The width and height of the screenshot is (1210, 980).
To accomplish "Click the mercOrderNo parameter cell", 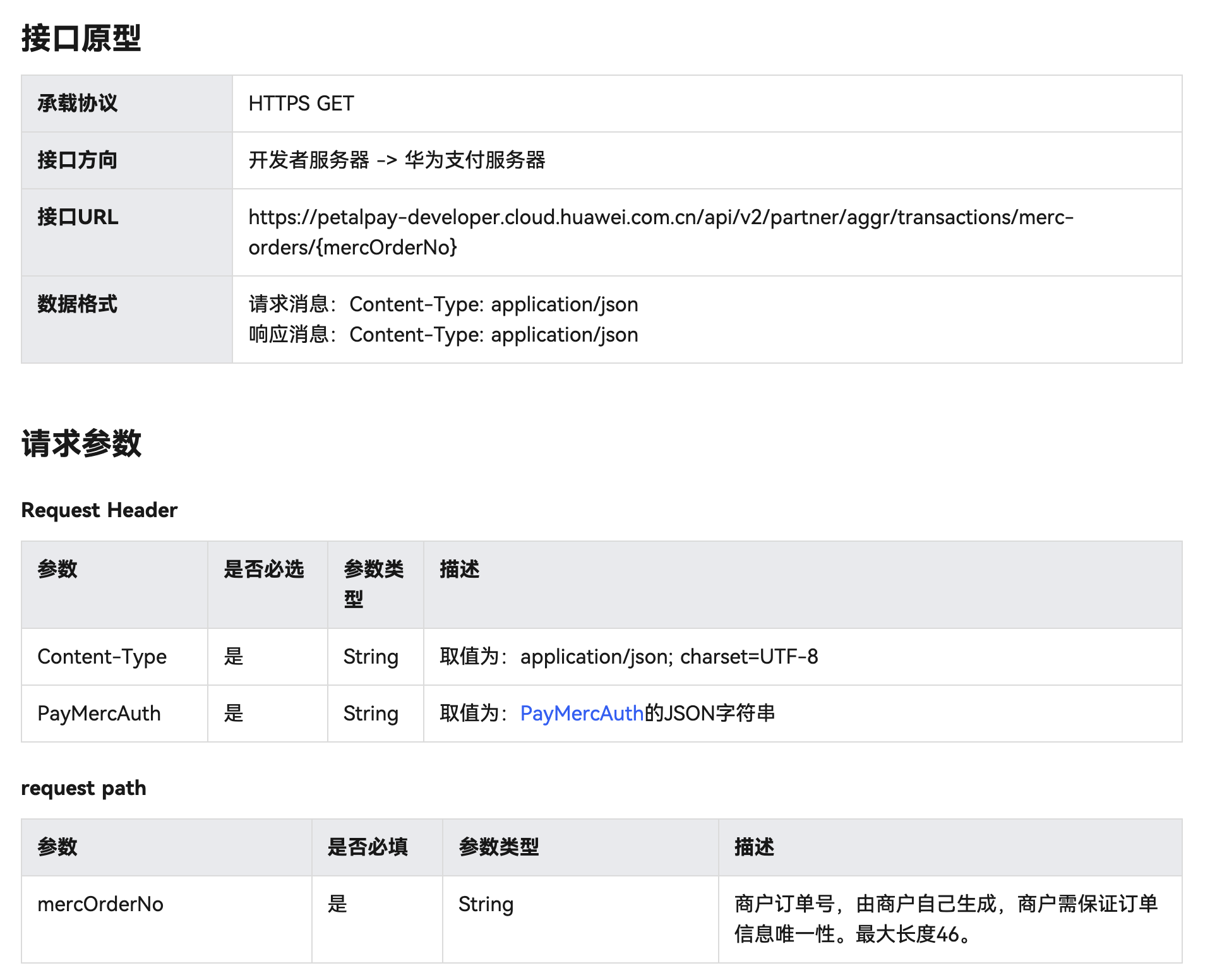I will [100, 904].
